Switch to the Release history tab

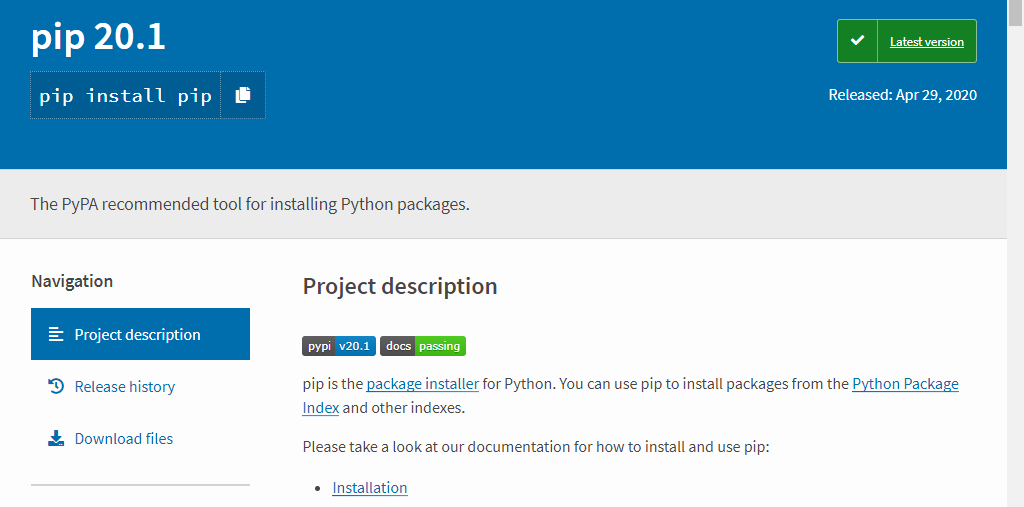[x=125, y=386]
